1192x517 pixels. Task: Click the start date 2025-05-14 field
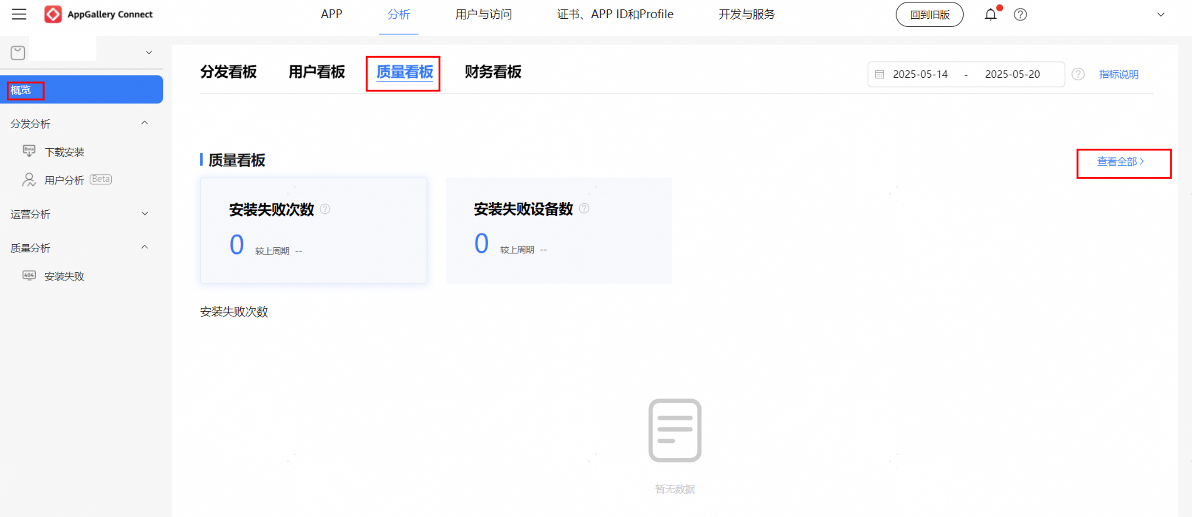pyautogui.click(x=920, y=74)
